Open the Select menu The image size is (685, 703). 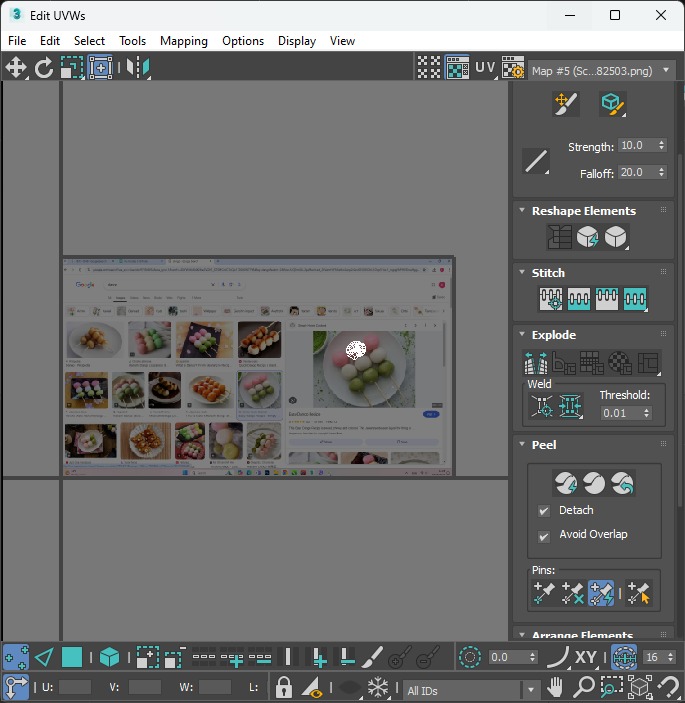coord(89,41)
